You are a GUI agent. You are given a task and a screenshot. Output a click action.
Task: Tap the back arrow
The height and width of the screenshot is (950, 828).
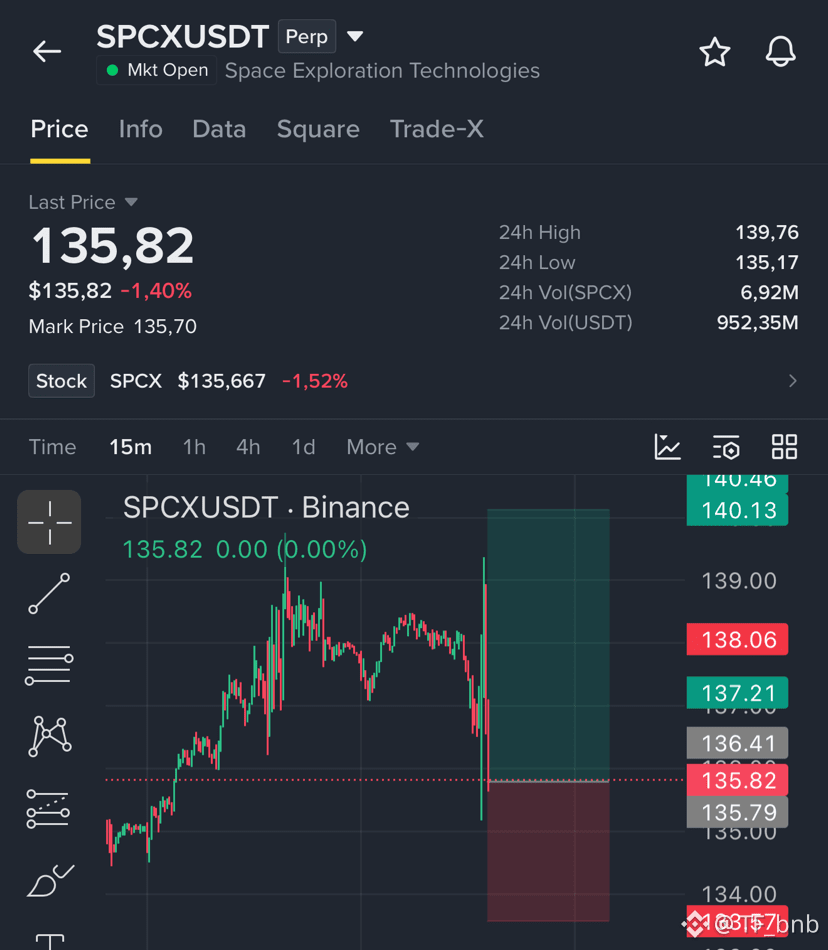pos(47,51)
